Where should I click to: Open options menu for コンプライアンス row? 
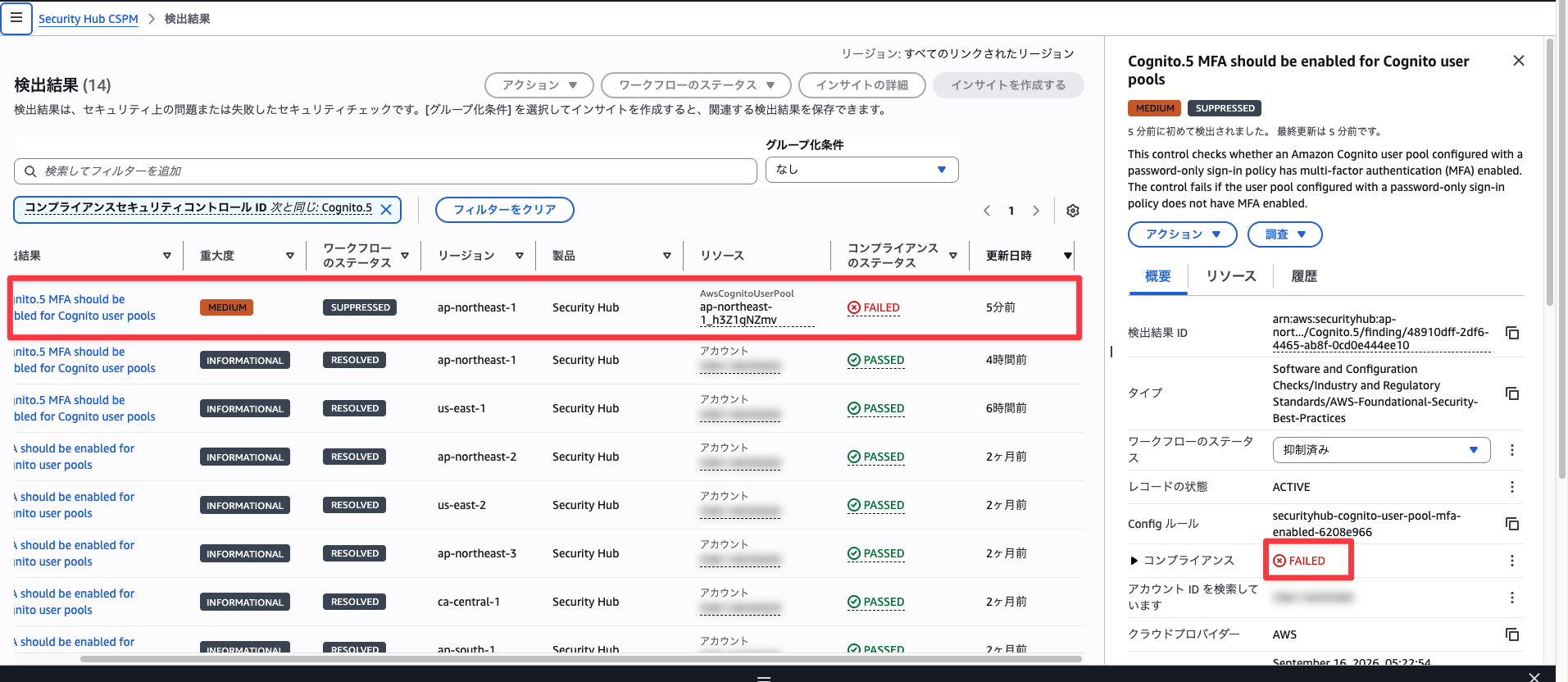[x=1512, y=561]
